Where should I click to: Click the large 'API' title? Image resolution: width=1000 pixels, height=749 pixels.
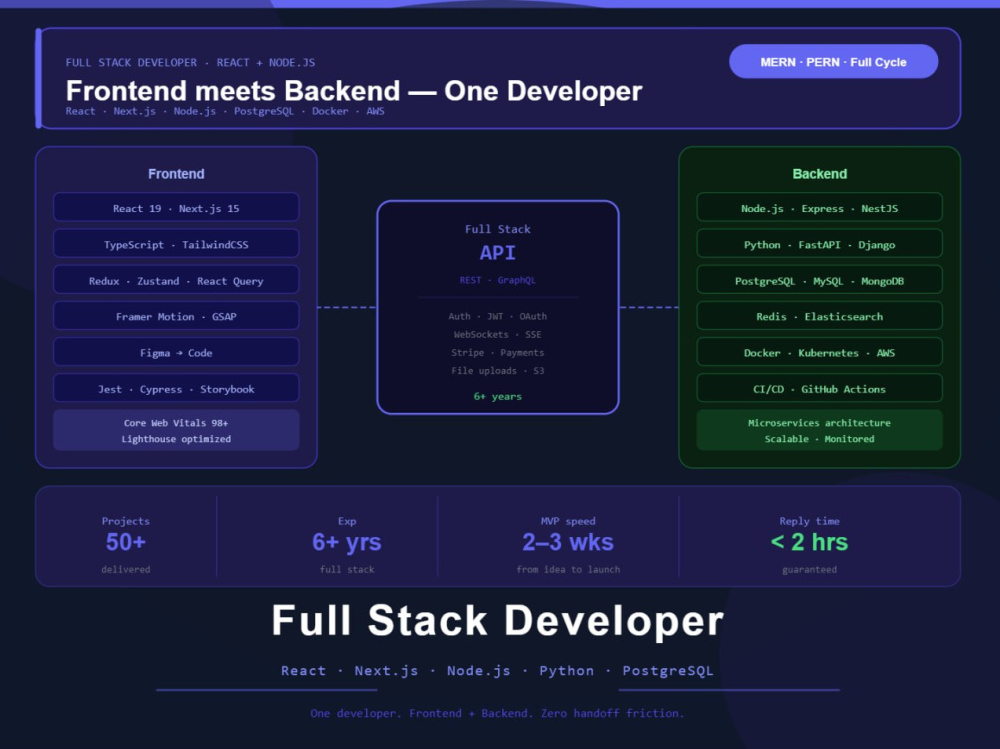[x=497, y=253]
